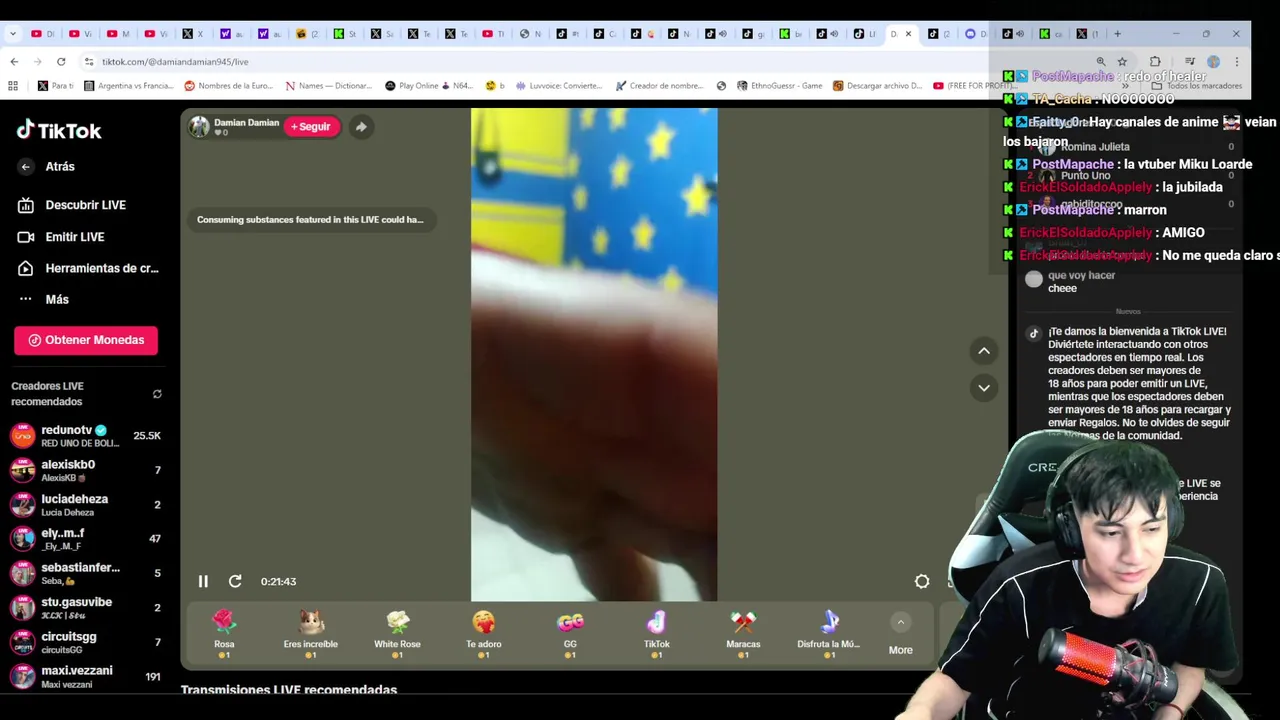Open browser profile avatar
The image size is (1280, 720).
click(x=1213, y=62)
